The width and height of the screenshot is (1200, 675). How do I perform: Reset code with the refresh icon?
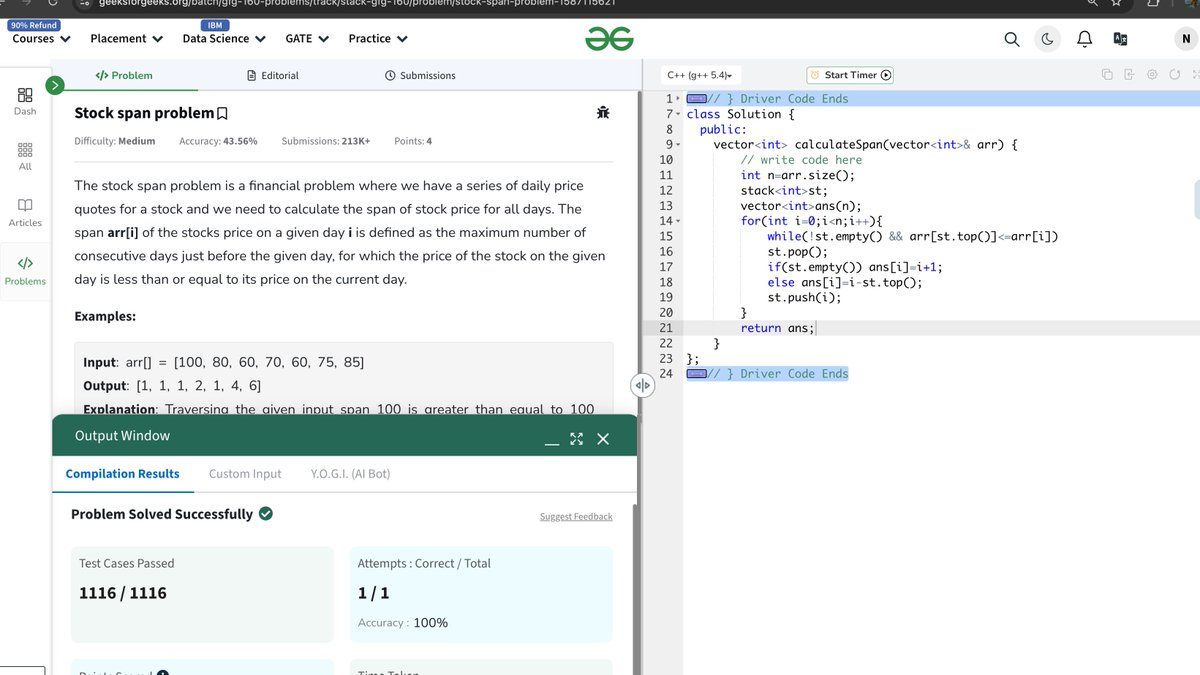pos(1174,75)
